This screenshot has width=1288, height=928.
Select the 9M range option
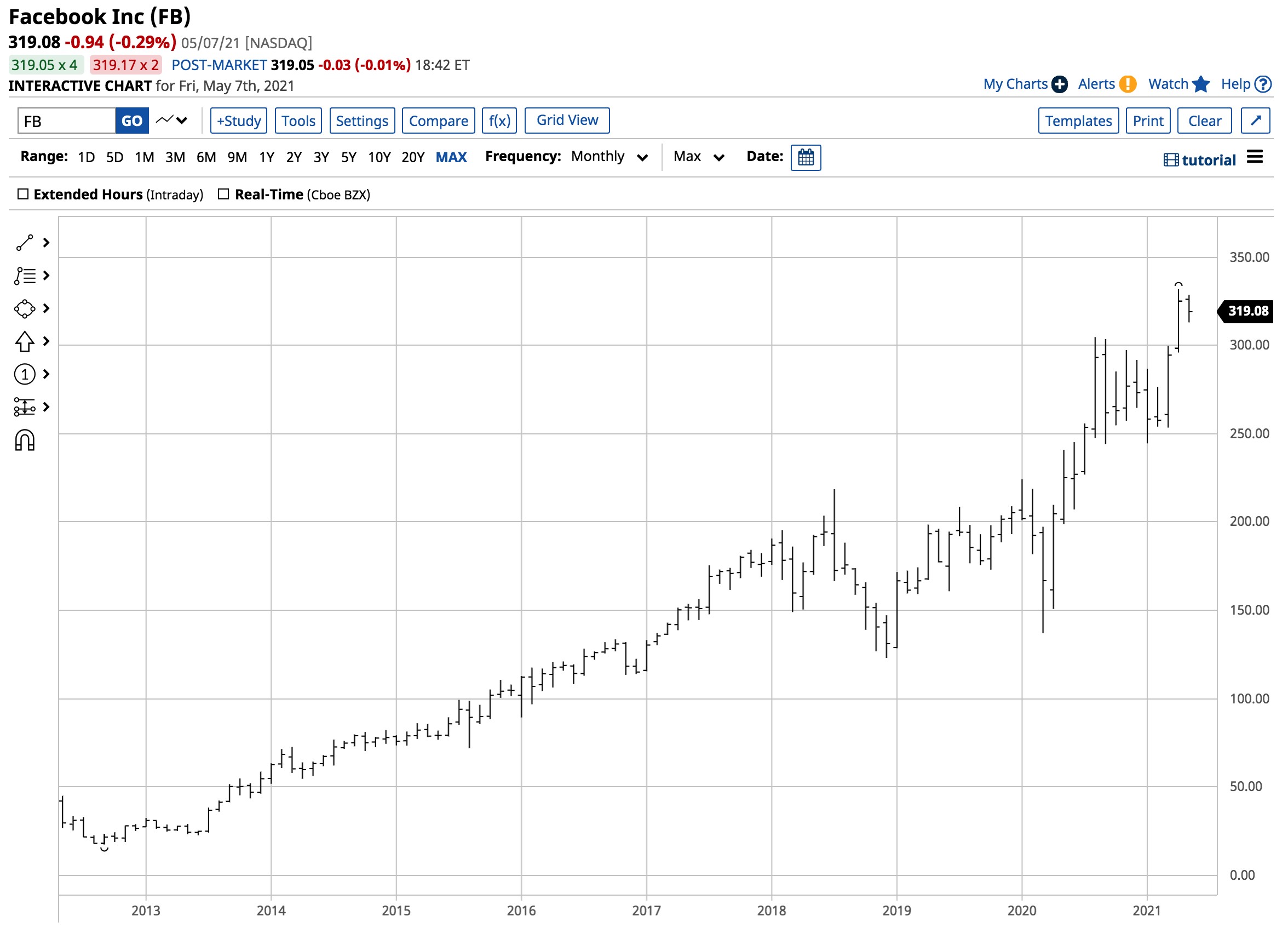coord(238,158)
